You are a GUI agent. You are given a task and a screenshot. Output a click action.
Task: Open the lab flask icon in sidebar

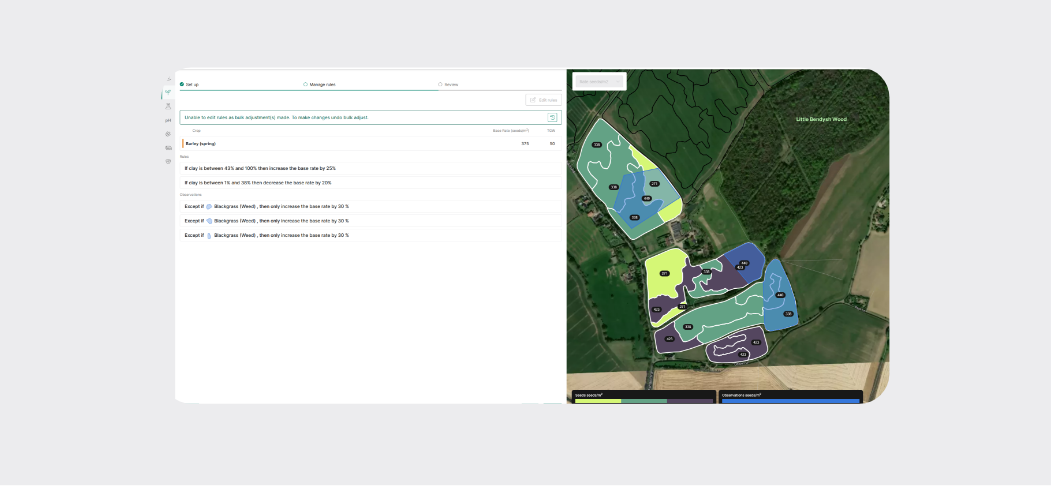[x=168, y=106]
